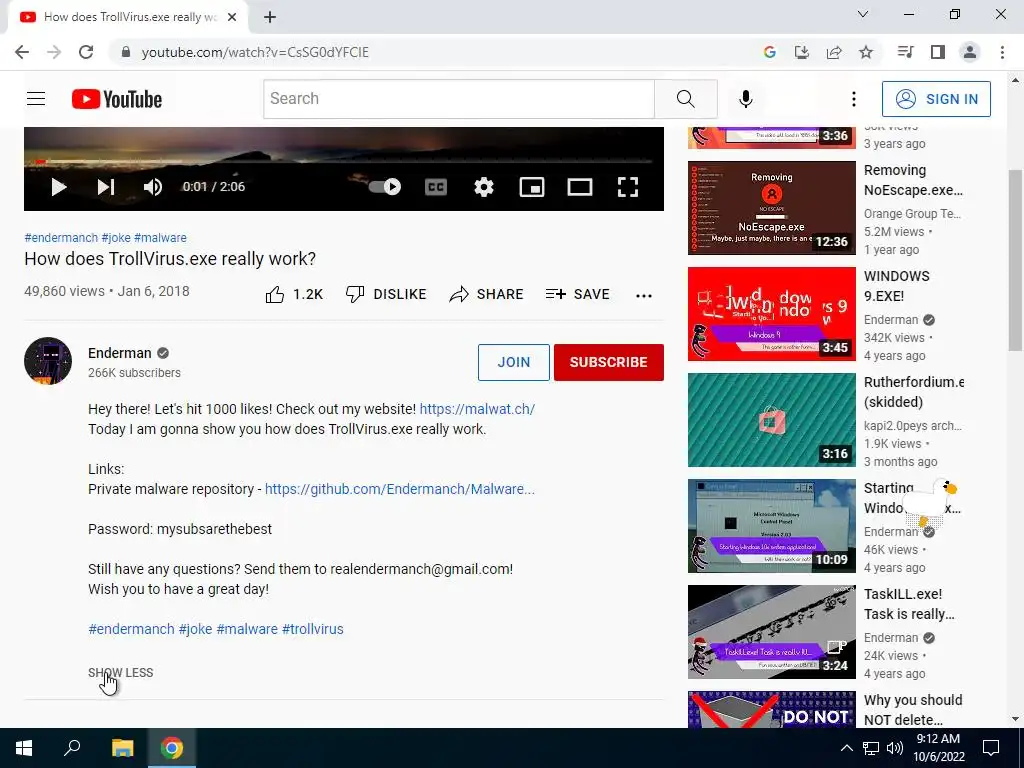The height and width of the screenshot is (768, 1024).
Task: Bookmark this page with the star icon
Action: pyautogui.click(x=866, y=52)
